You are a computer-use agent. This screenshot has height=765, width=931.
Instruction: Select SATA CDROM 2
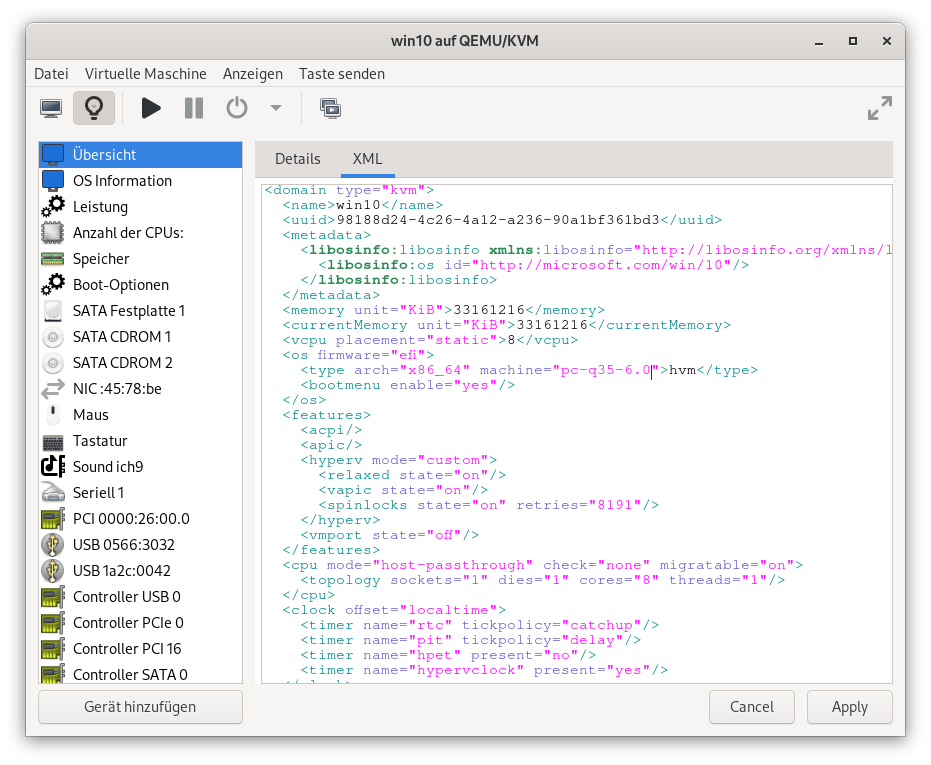tap(141, 363)
